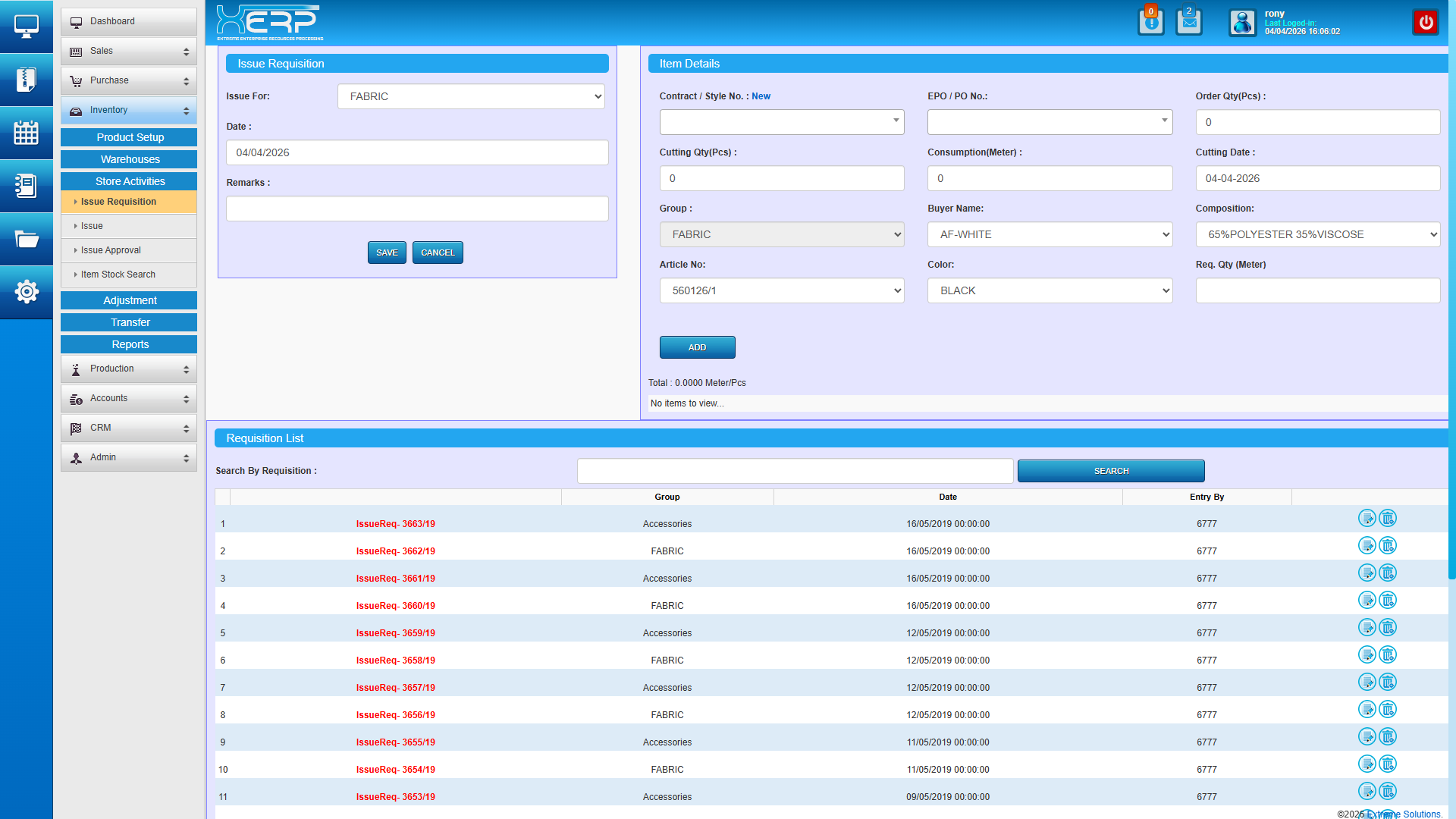Open the Warehouses section
Image resolution: width=1456 pixels, height=819 pixels.
point(129,159)
